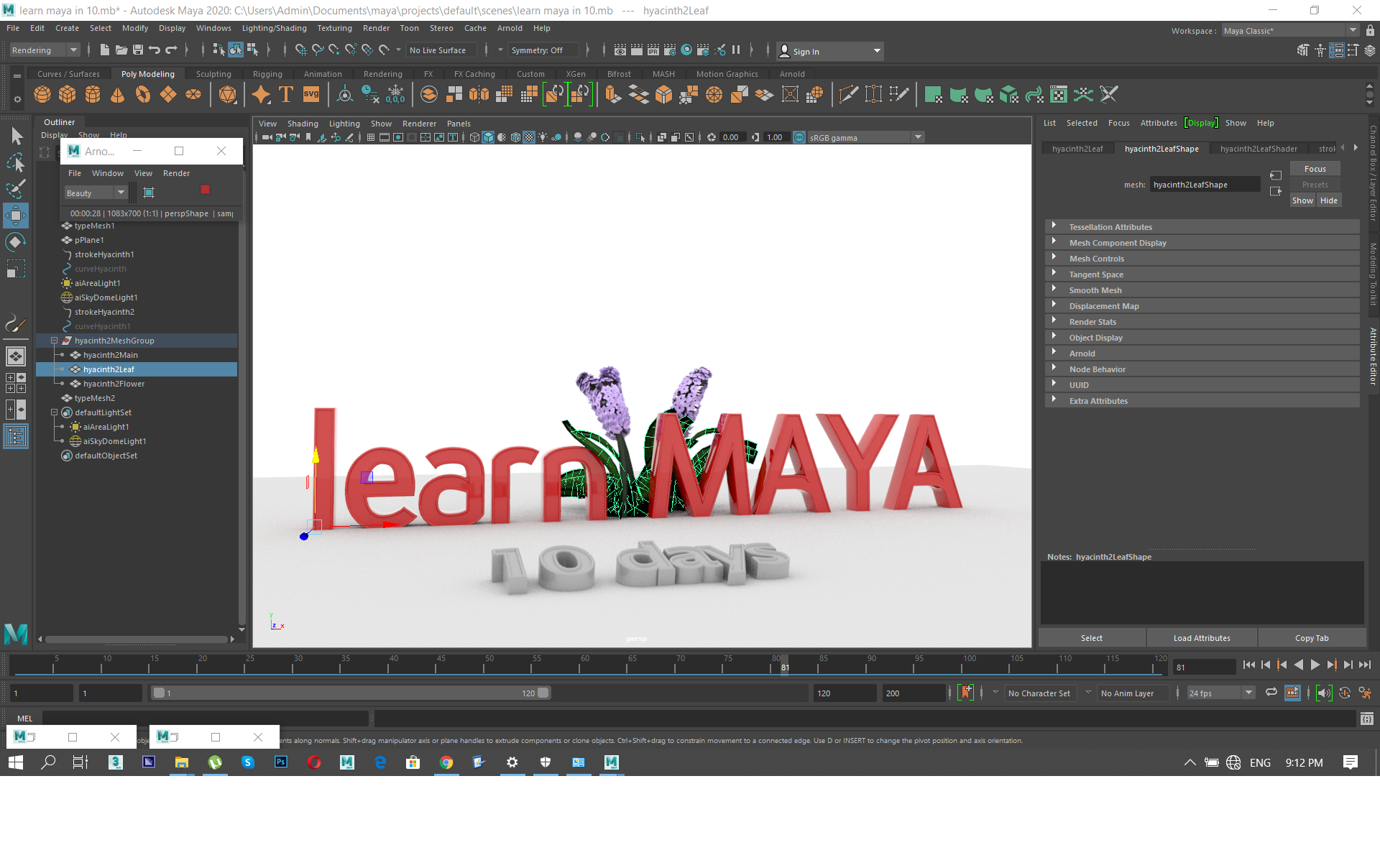Expand the Tessellation Attributes section

(x=1202, y=226)
